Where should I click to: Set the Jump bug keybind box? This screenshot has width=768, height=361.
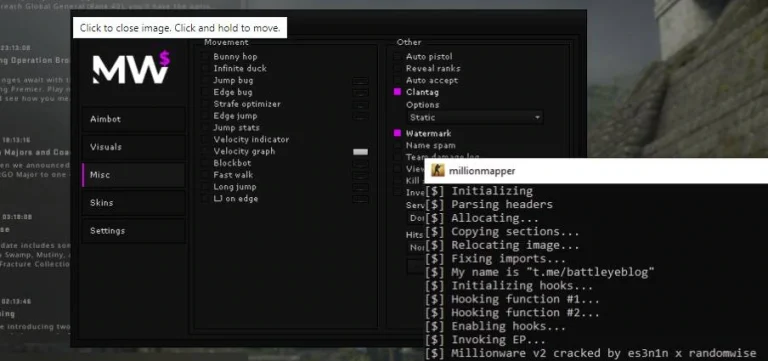point(360,81)
